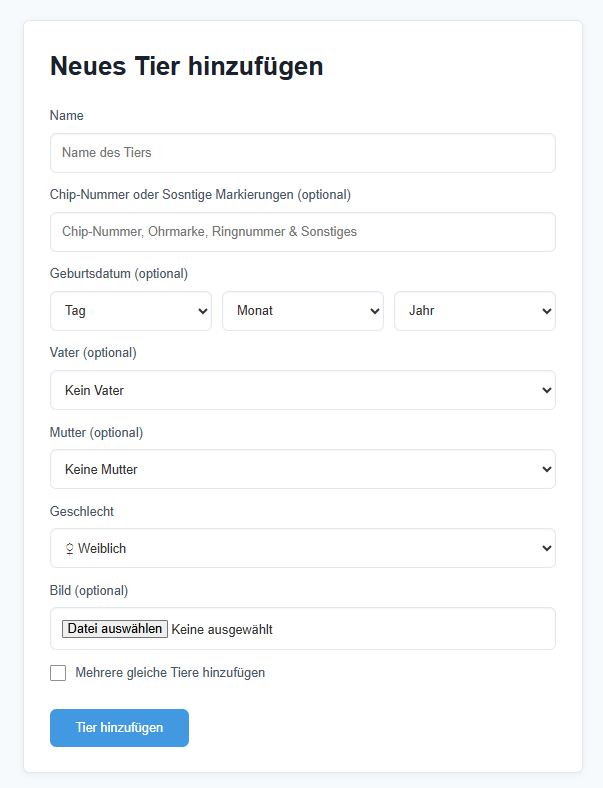Click the Keine ausgewählt file status text
The image size is (603, 788).
pyautogui.click(x=222, y=630)
